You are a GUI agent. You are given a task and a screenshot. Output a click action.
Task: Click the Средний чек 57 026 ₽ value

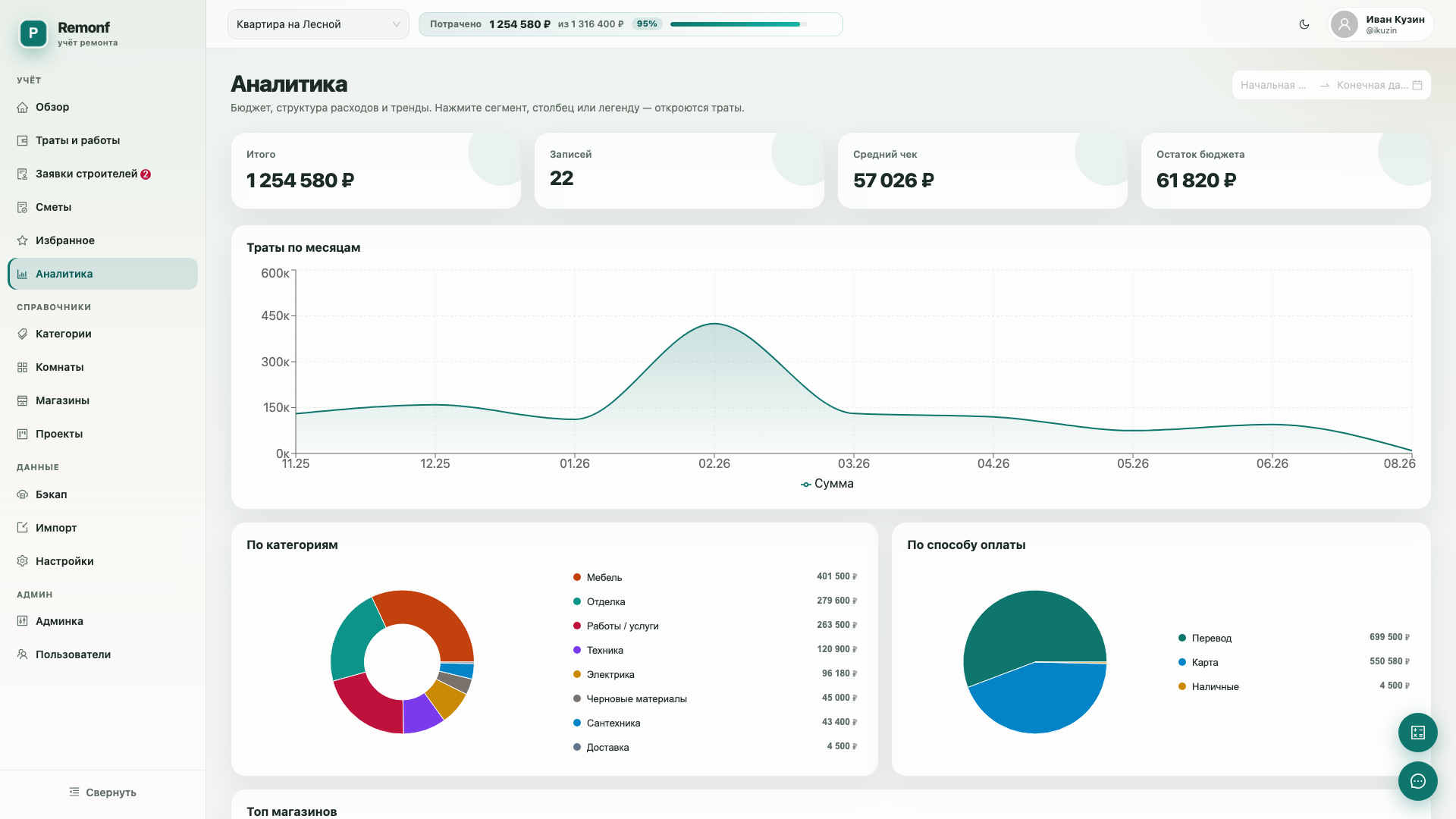click(893, 180)
